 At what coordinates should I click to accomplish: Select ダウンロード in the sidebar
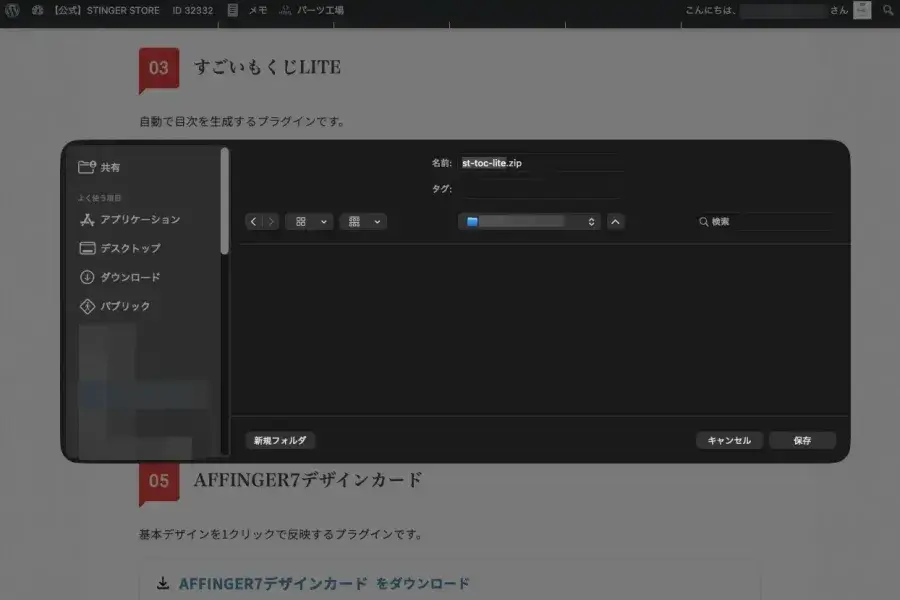[120, 277]
